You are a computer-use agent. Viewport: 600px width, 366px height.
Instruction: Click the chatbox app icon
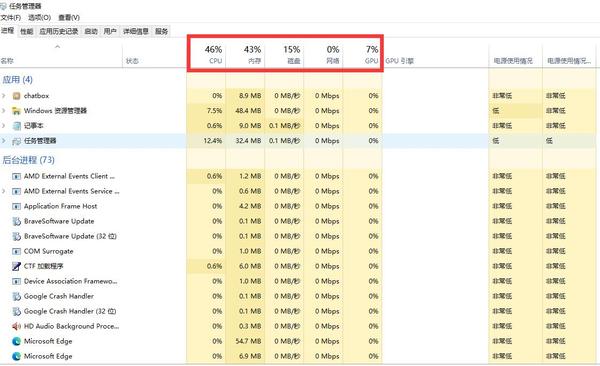[x=16, y=96]
